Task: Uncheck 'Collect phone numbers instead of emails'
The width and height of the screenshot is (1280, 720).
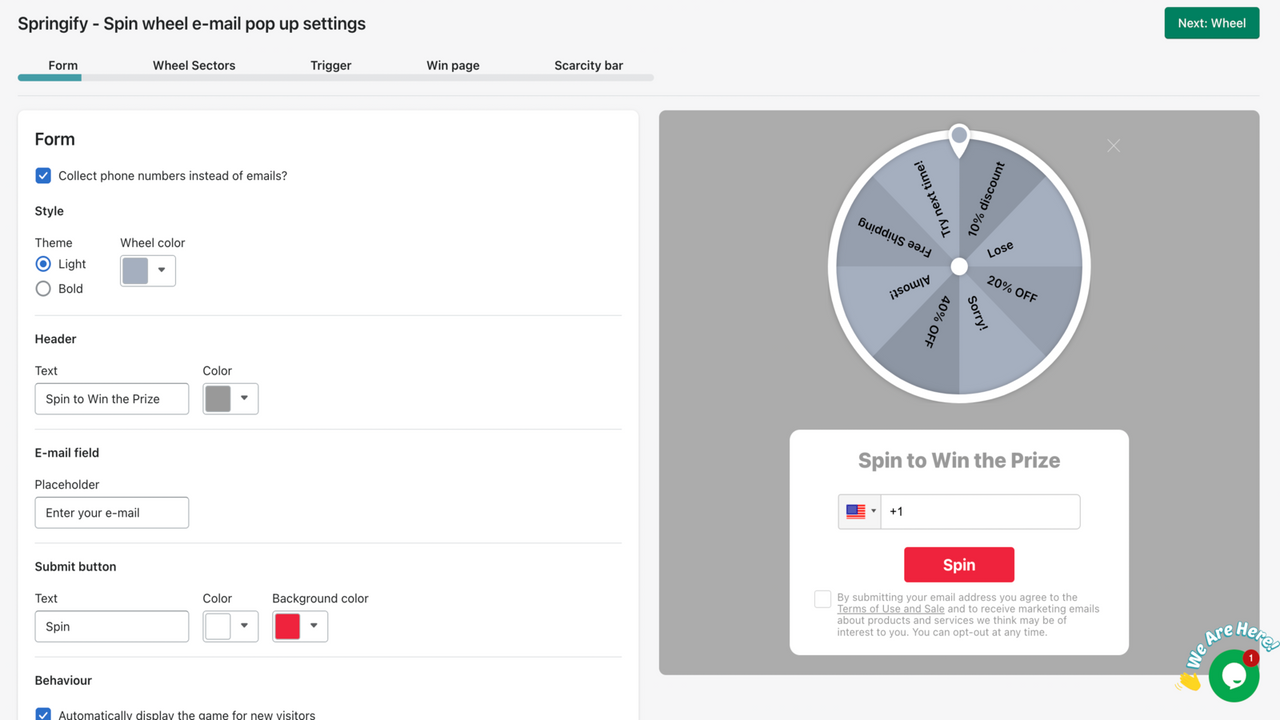Action: (43, 175)
